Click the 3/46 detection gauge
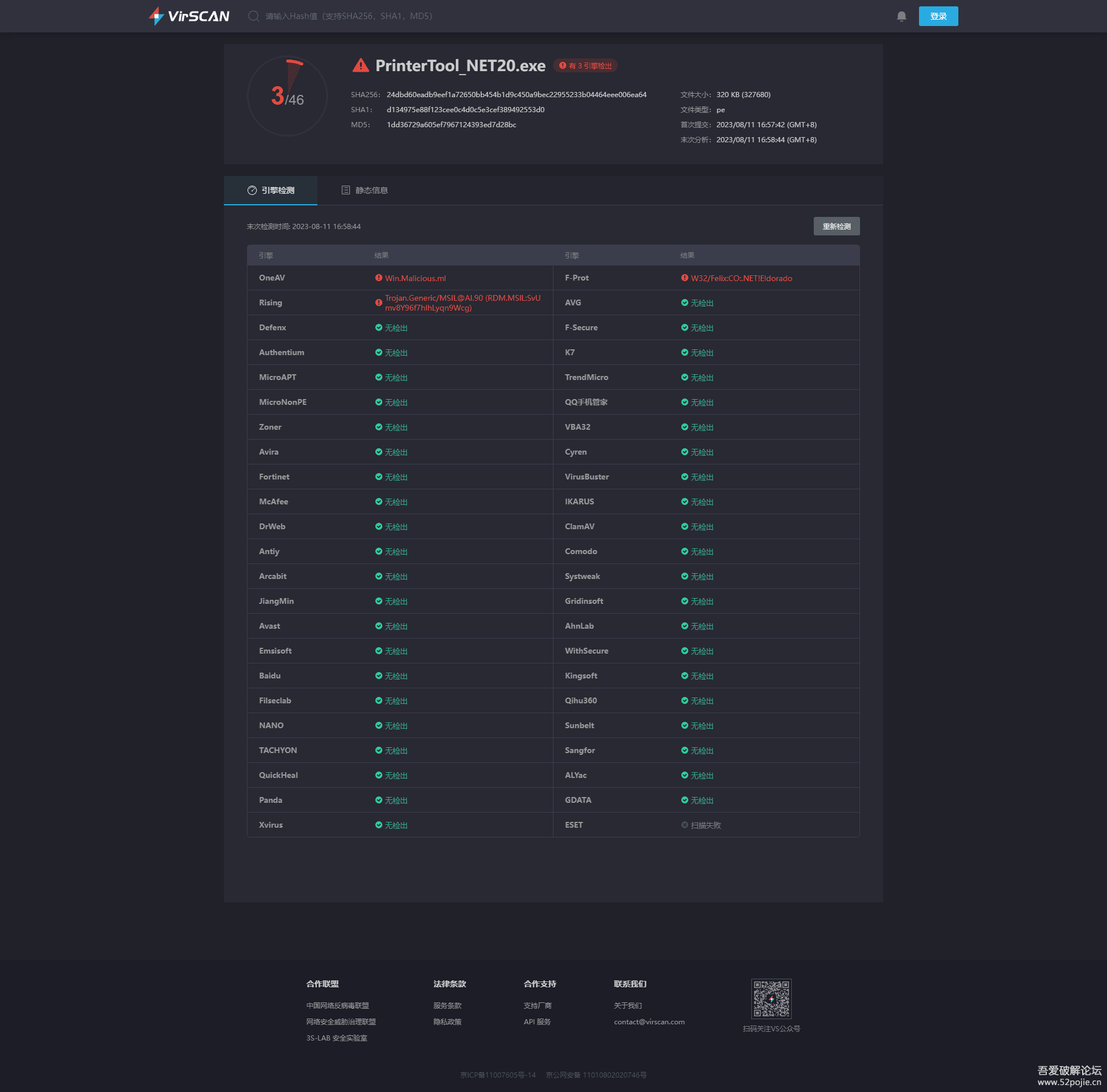 pyautogui.click(x=287, y=96)
